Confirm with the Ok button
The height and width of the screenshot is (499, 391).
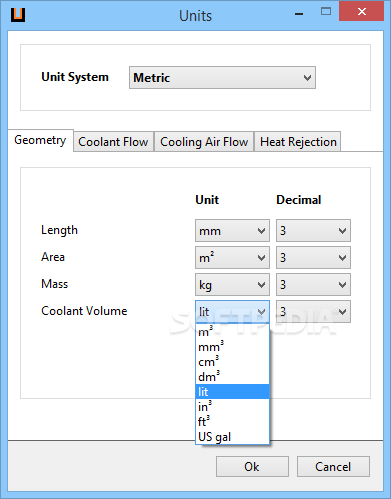pyautogui.click(x=252, y=466)
